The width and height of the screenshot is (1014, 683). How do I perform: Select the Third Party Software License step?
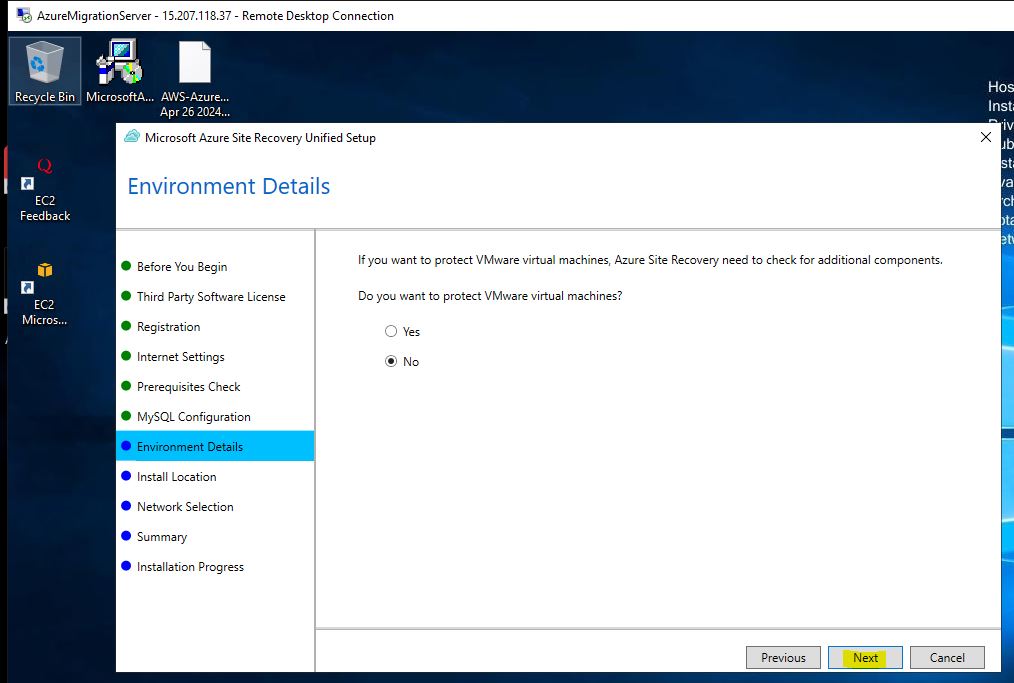point(210,297)
